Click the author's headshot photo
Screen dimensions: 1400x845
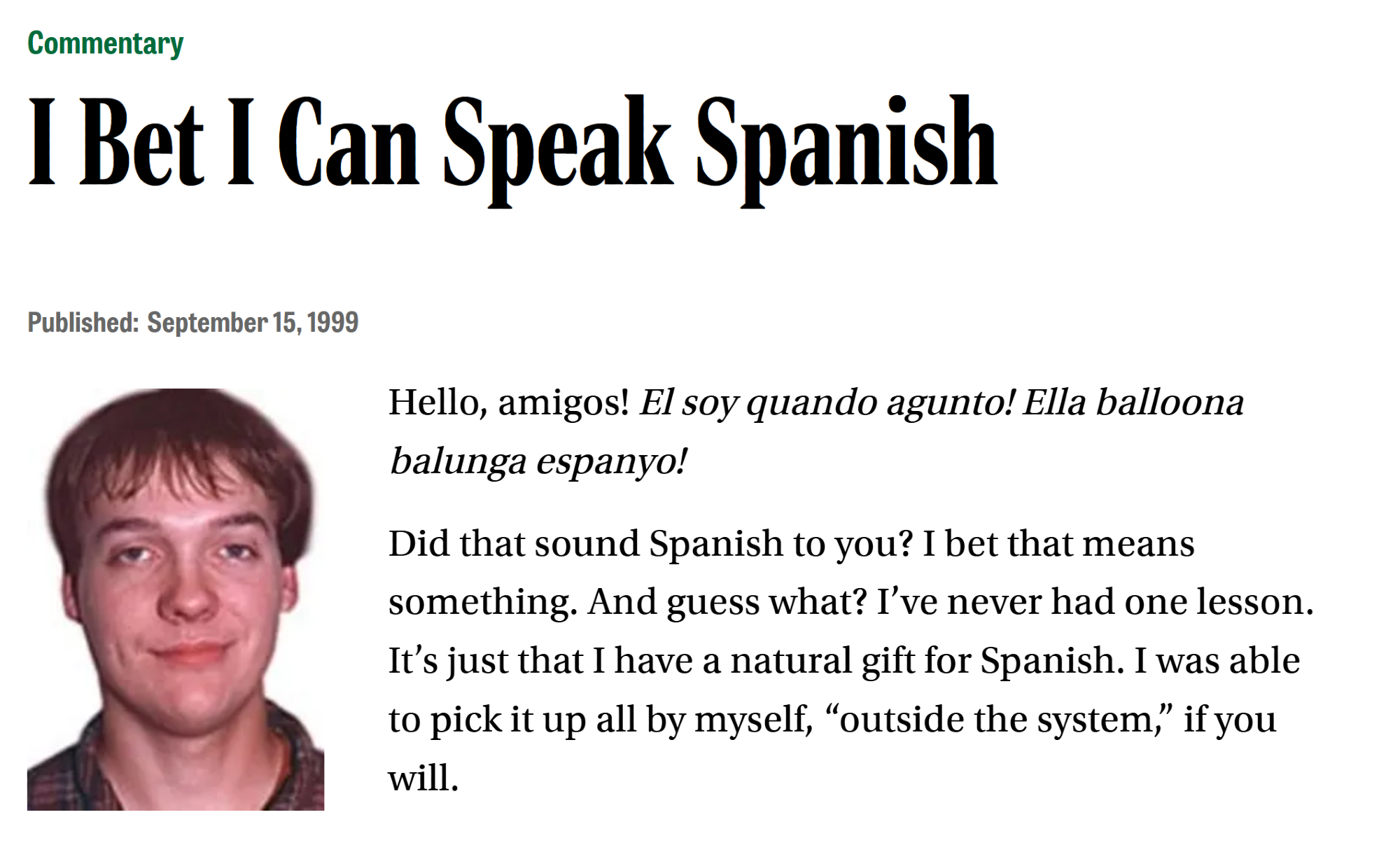coord(176,599)
